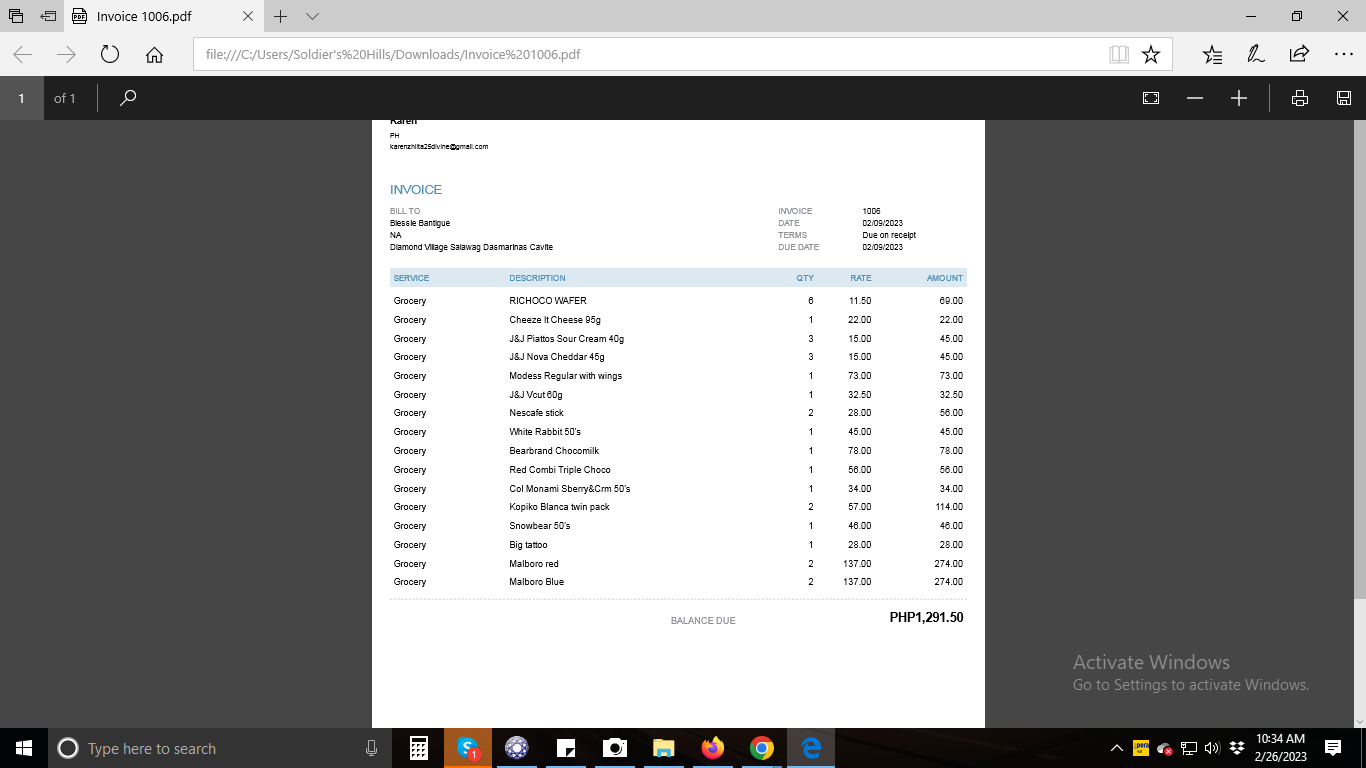The height and width of the screenshot is (768, 1366).
Task: Open Reading view from the address bar
Action: [1119, 55]
